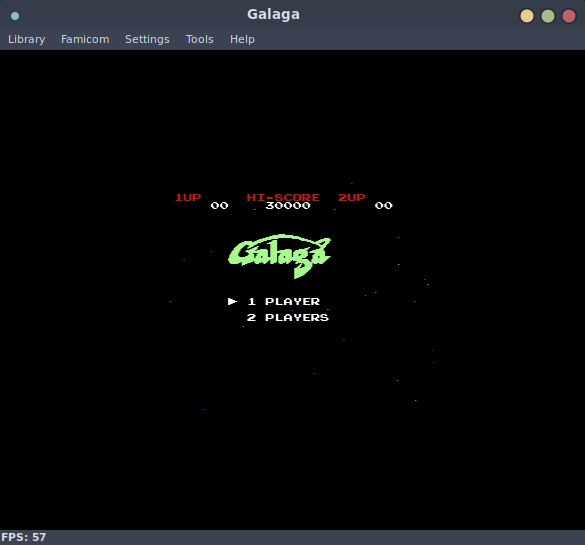This screenshot has height=545, width=585.
Task: Close the Galaga window with red button
Action: tap(569, 16)
